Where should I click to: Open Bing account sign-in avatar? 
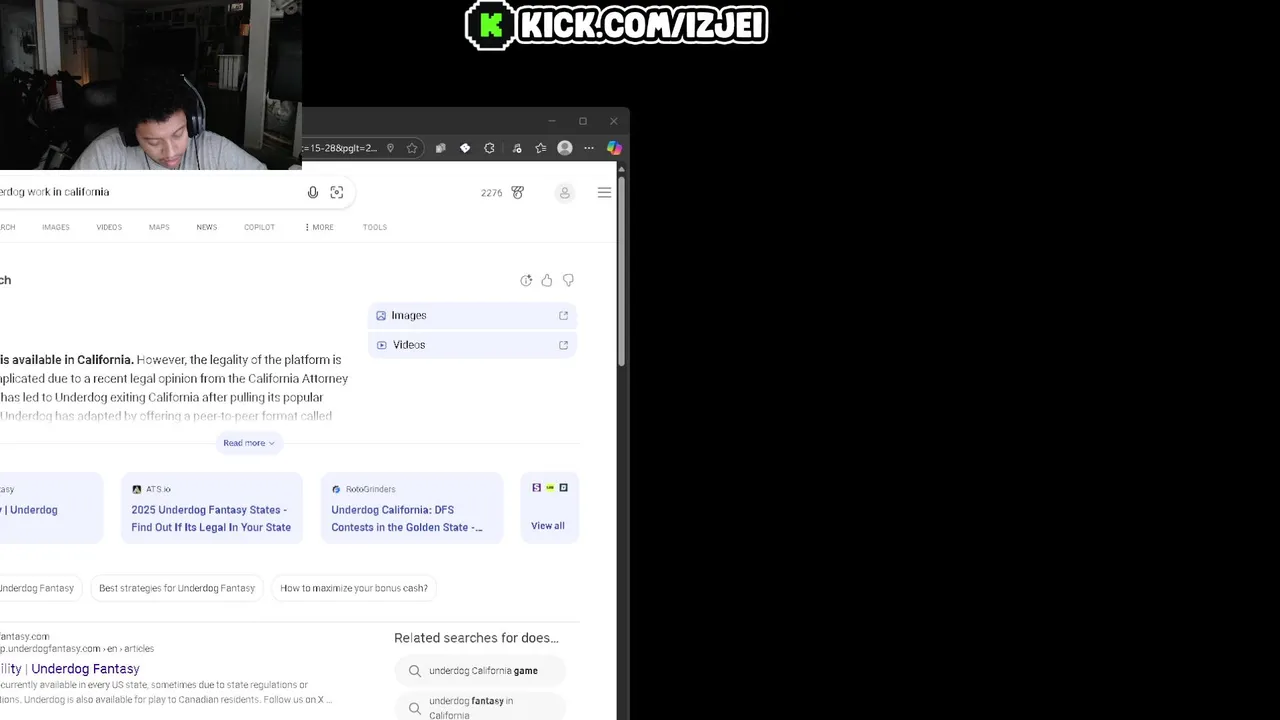[x=565, y=193]
